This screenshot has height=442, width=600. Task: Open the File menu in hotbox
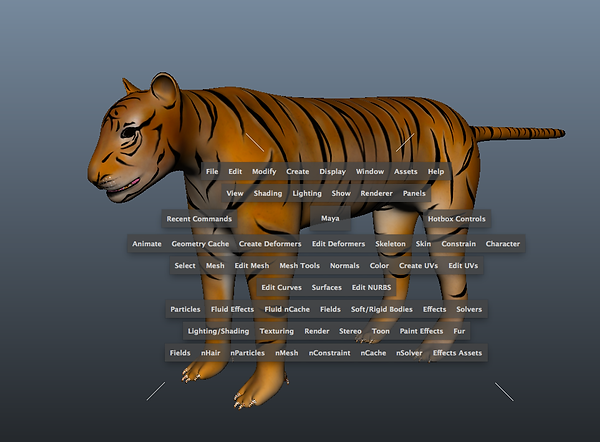coord(212,171)
